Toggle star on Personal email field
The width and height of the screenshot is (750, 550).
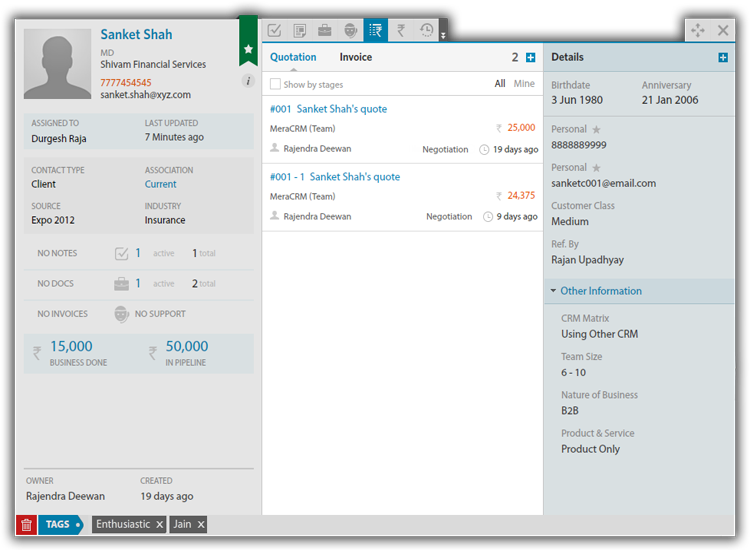[597, 168]
